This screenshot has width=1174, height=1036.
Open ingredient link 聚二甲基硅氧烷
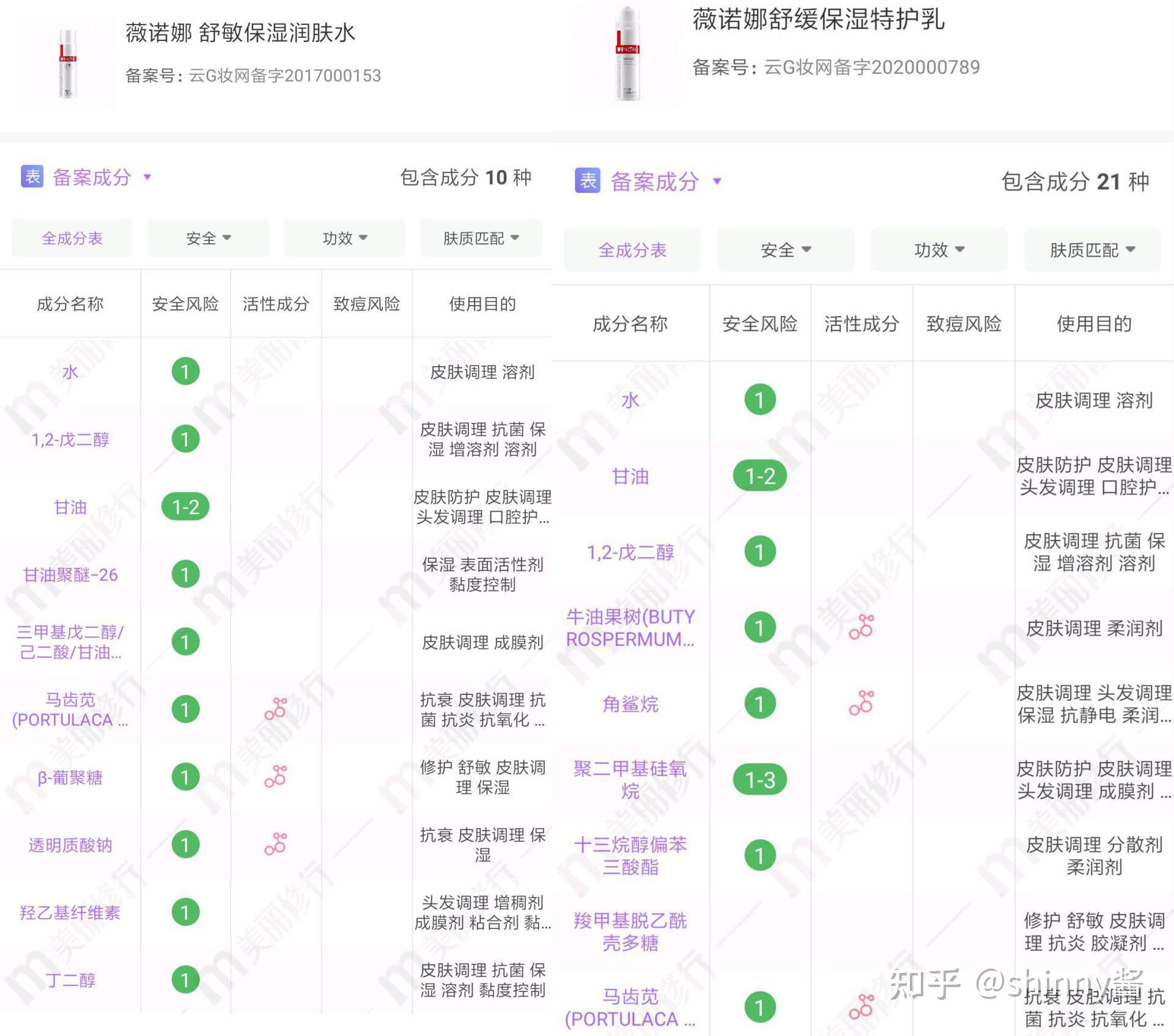630,780
